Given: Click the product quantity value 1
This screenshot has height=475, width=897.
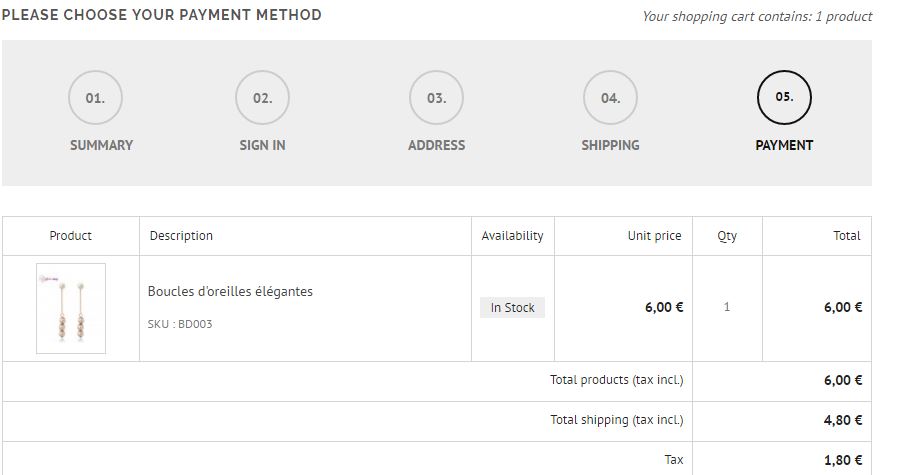Looking at the screenshot, I should pyautogui.click(x=727, y=307).
